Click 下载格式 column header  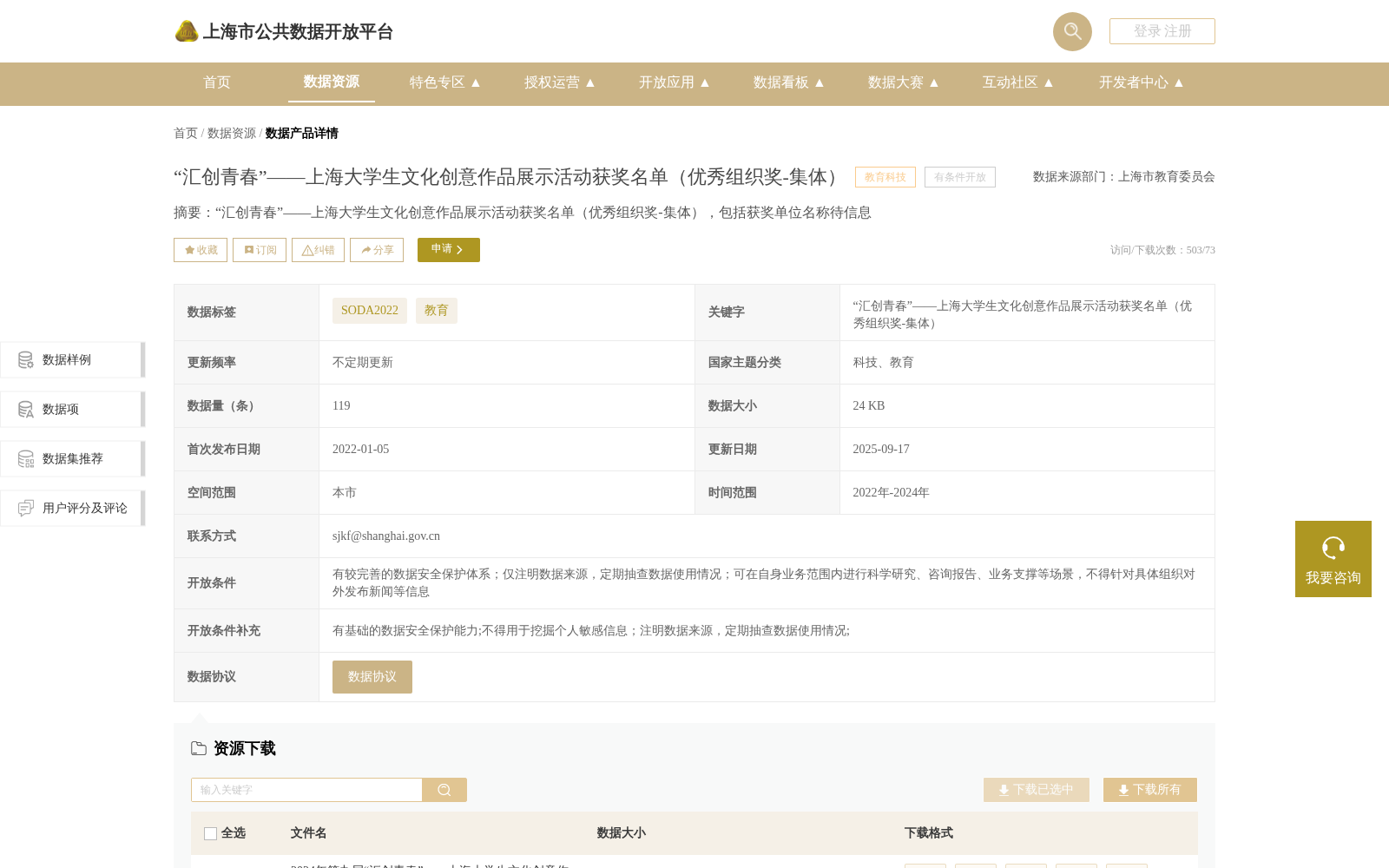[x=929, y=833]
